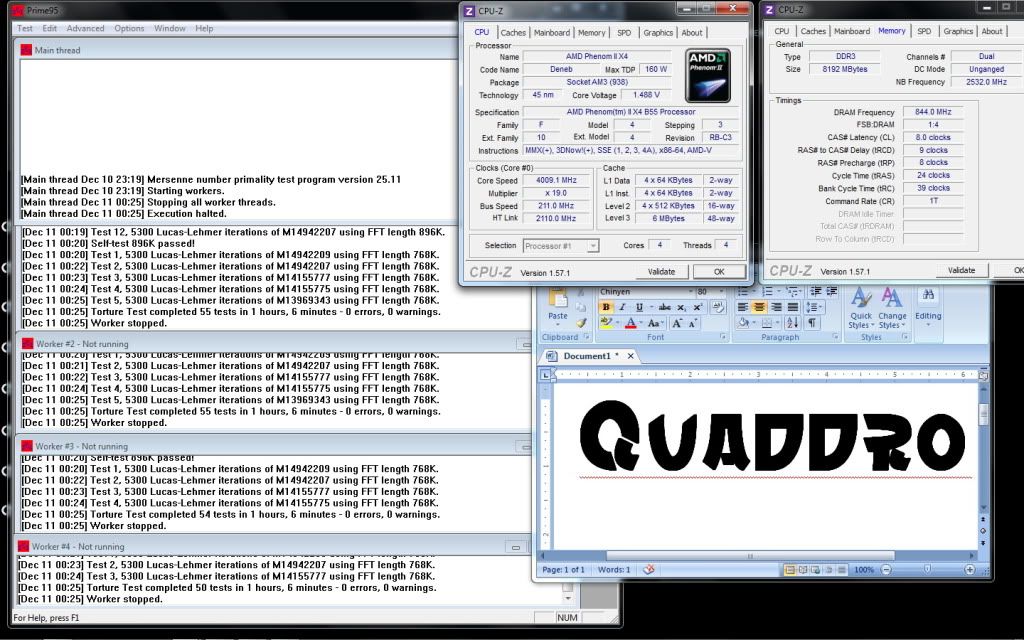
Task: Select the Format Painter brush icon
Action: coord(583,323)
